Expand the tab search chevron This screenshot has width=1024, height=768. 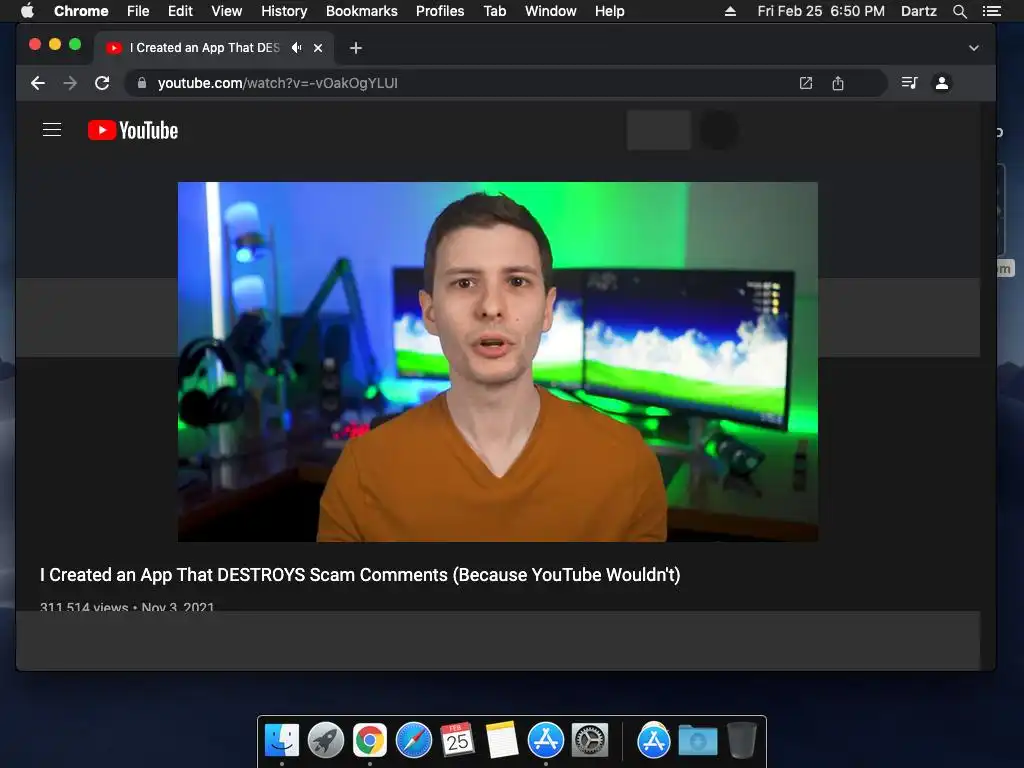[974, 48]
